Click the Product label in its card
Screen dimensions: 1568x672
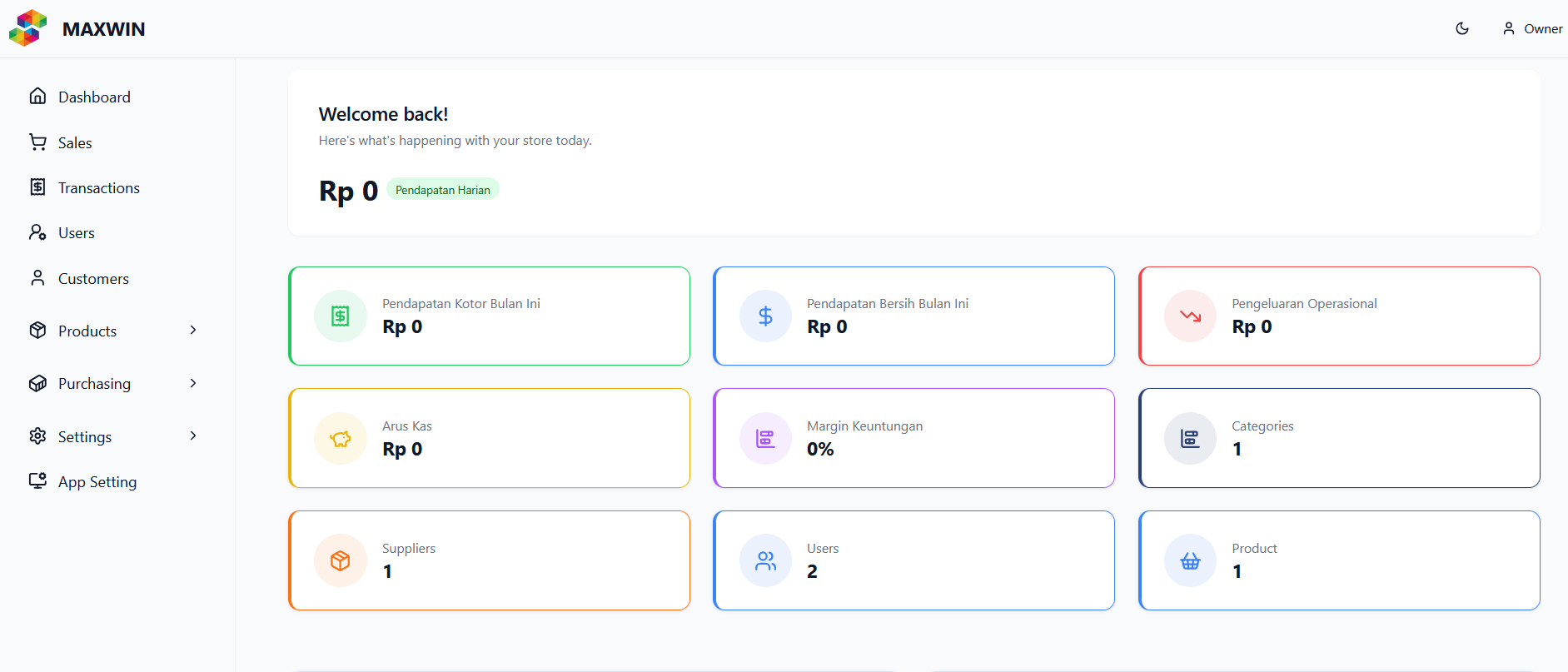coord(1254,549)
